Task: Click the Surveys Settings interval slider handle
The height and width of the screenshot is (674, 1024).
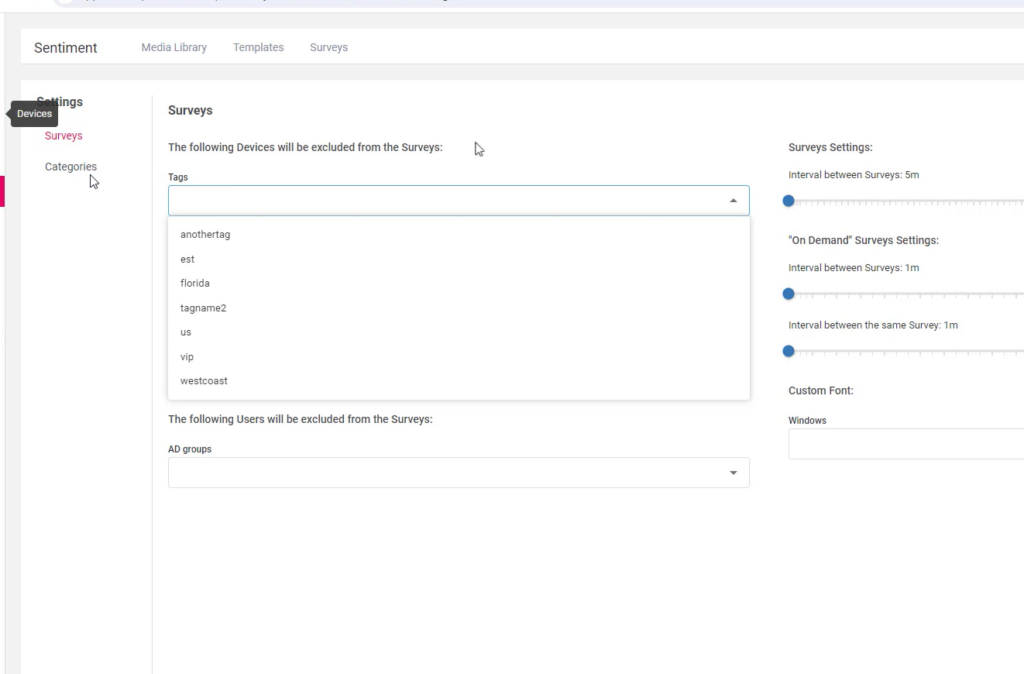Action: click(x=788, y=201)
